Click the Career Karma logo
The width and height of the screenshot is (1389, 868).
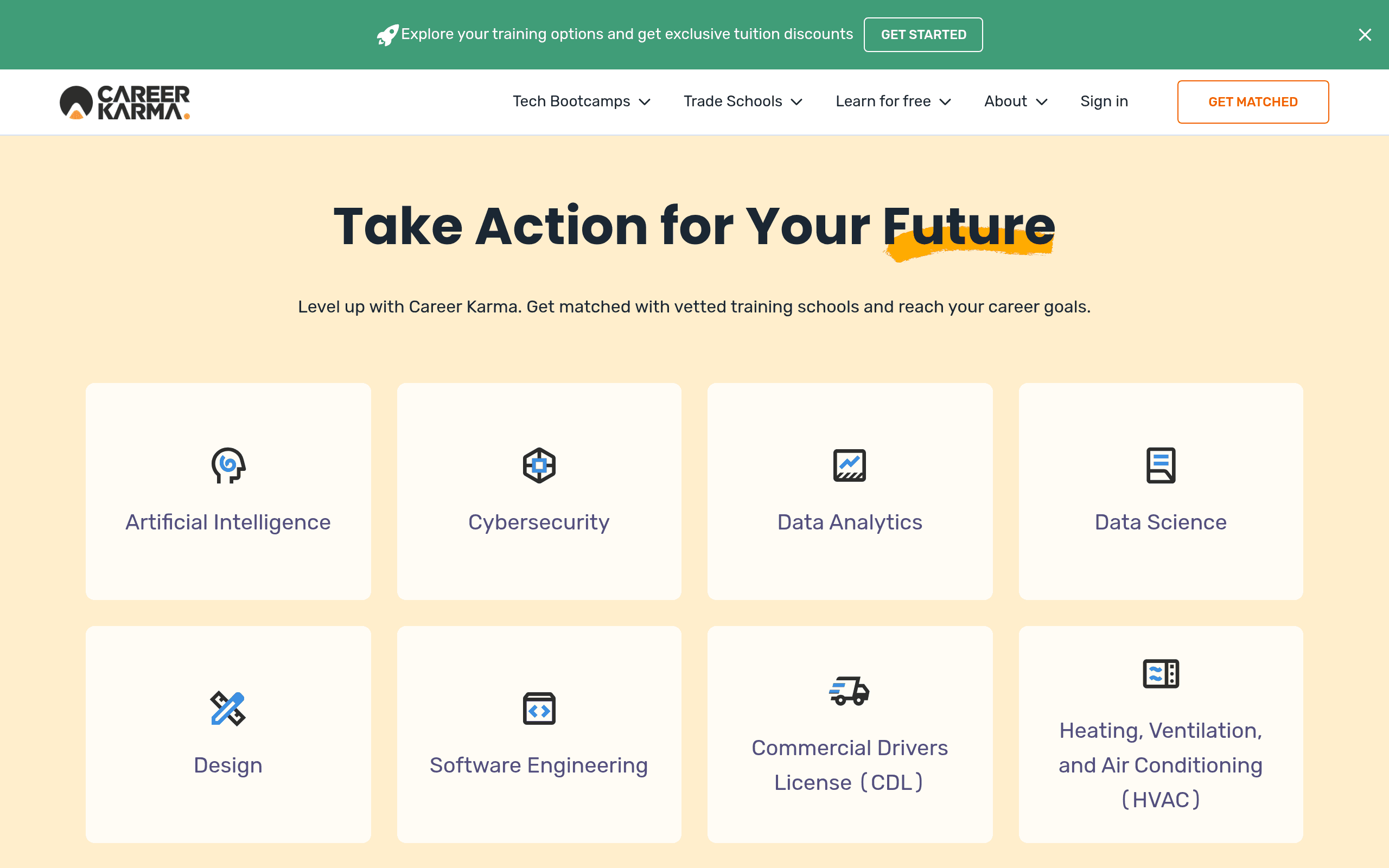125,102
